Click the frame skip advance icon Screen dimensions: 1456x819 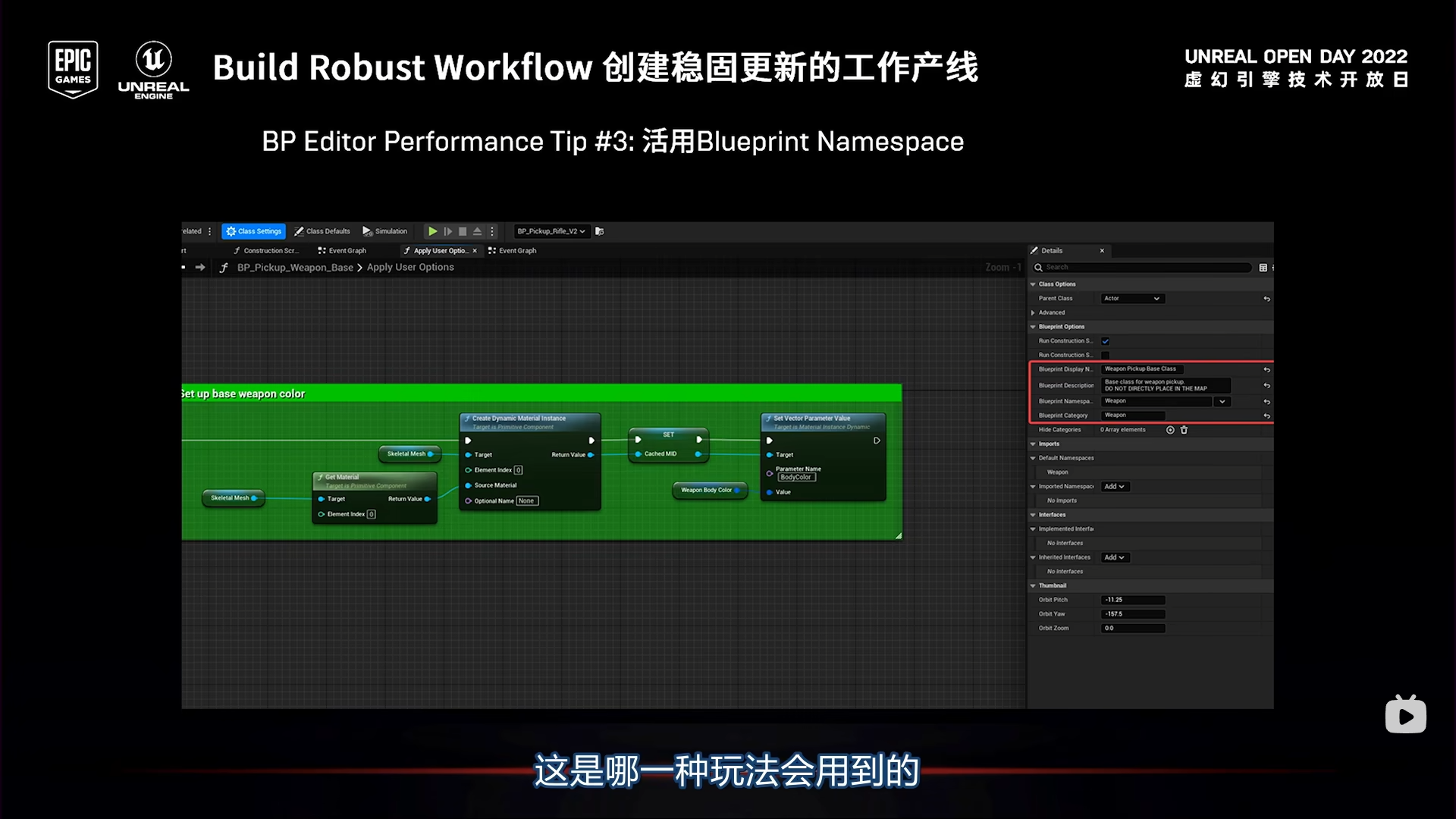447,231
